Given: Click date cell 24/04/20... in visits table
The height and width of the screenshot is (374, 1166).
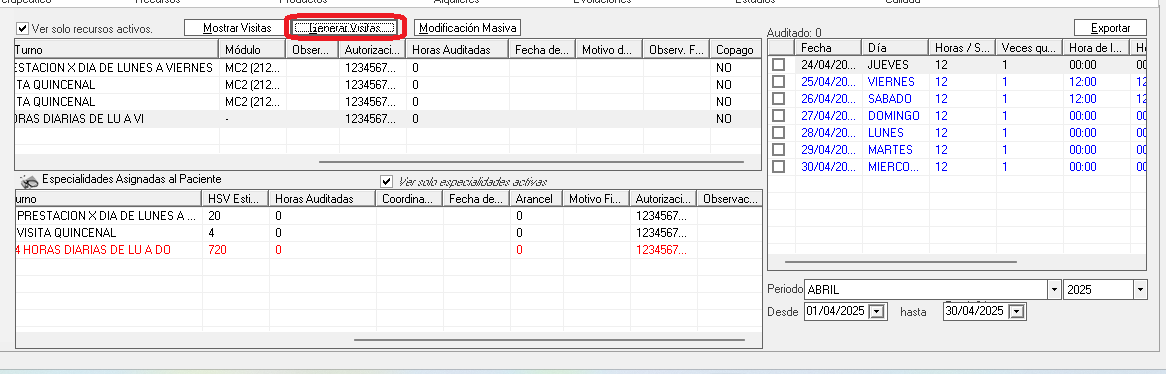Looking at the screenshot, I should point(828,65).
